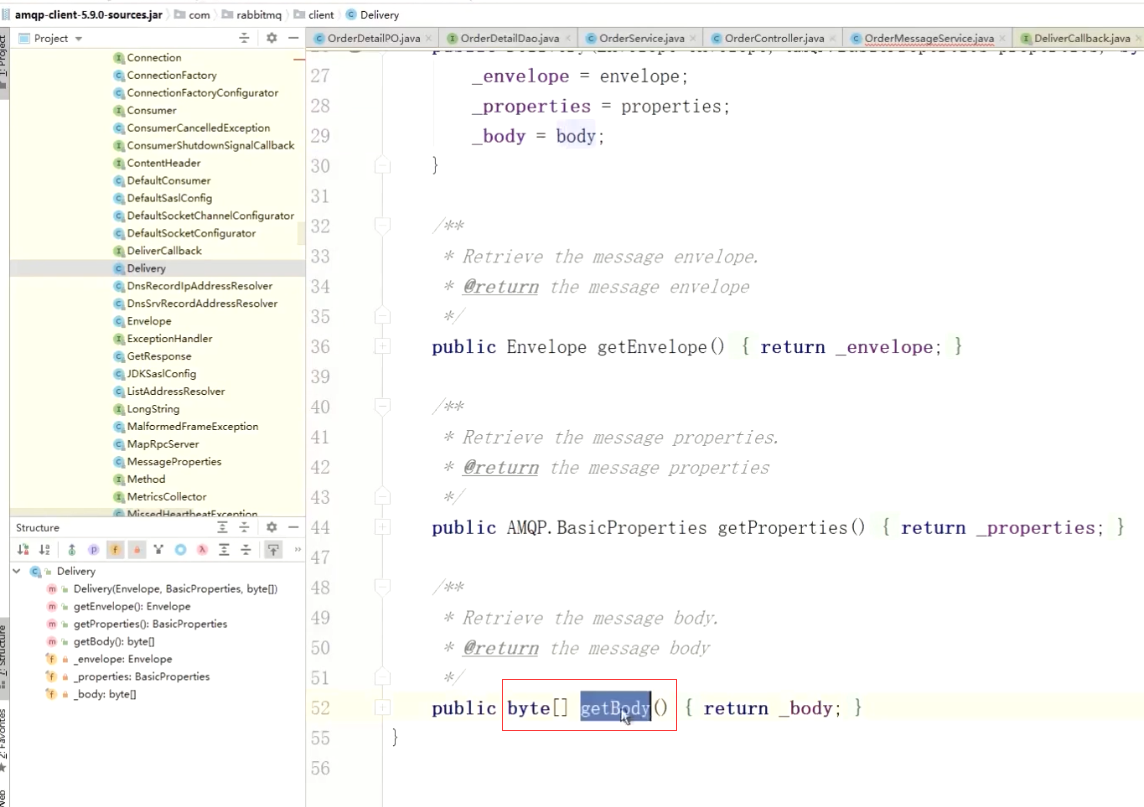Screen dimensions: 1144x807
Task: Click the 'Delivery' breadcrumb segment
Action: tap(372, 15)
